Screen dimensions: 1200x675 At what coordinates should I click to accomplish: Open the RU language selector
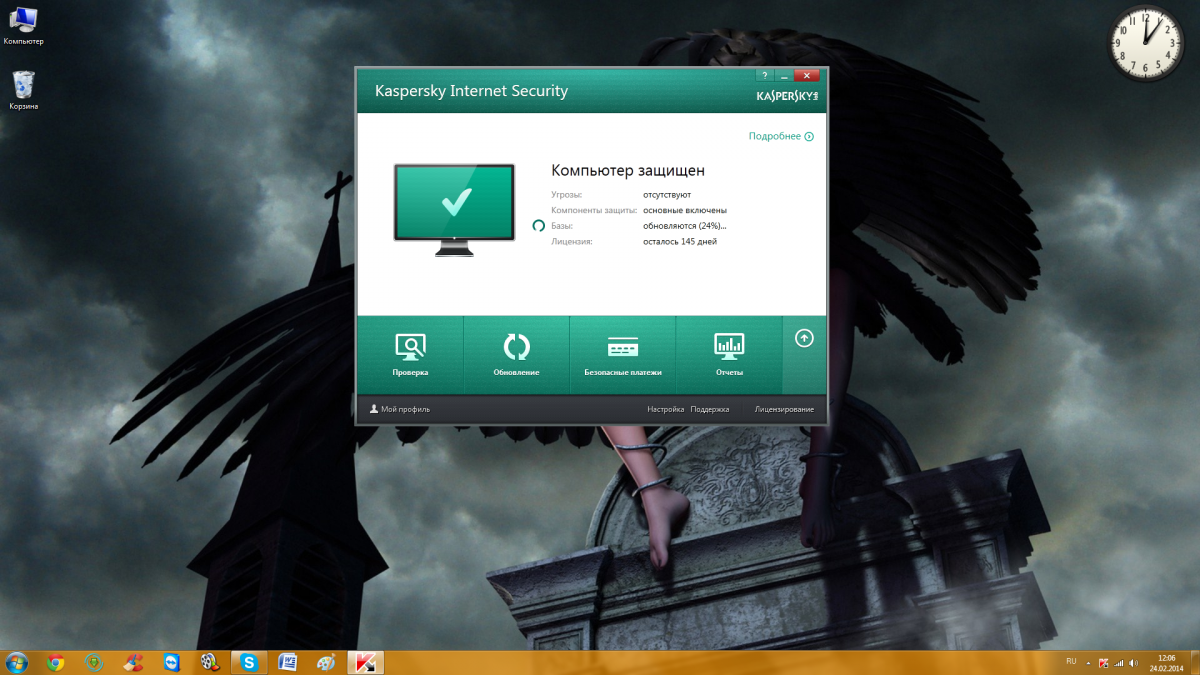tap(1071, 661)
